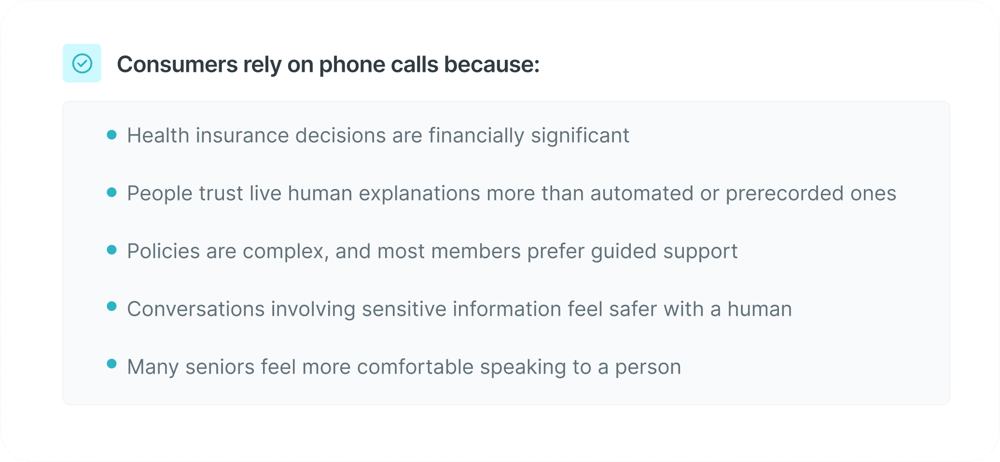Screen dimensions: 1000x462
Task: Select the "Policies are complex" bullet text
Action: [x=432, y=251]
